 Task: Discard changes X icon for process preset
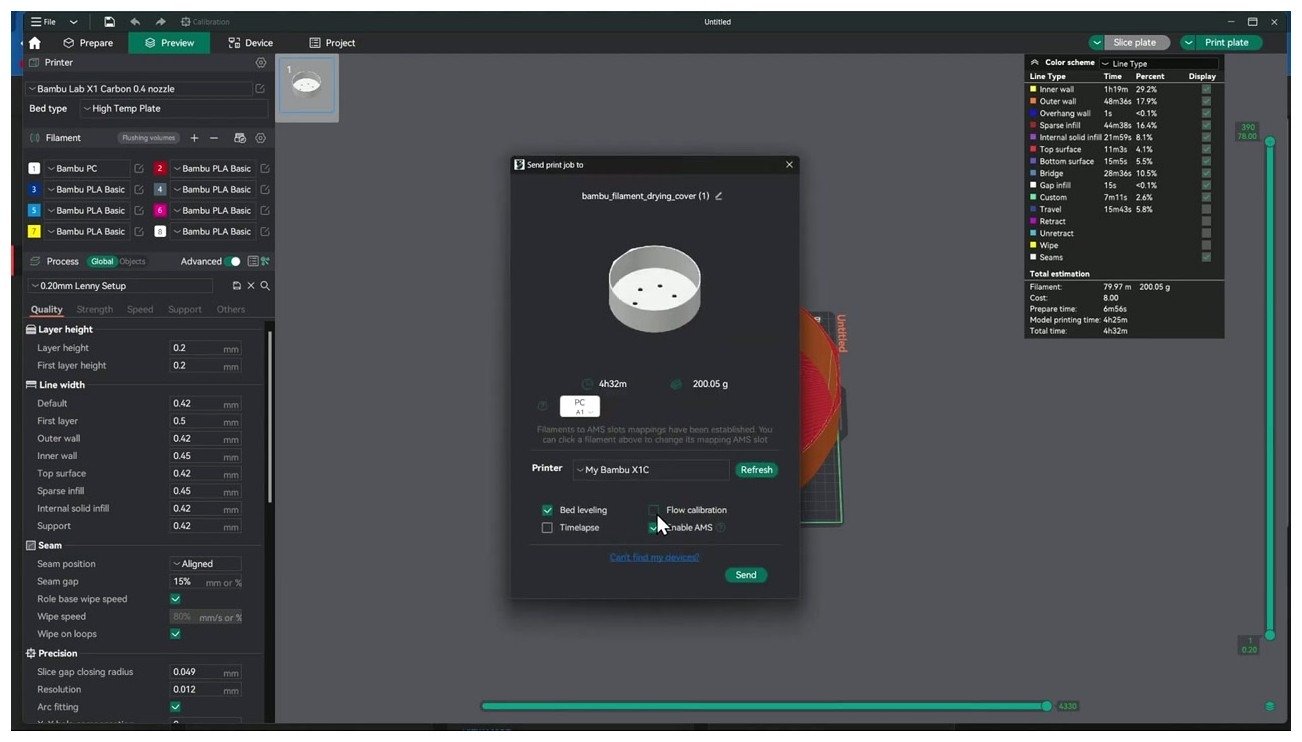[251, 286]
